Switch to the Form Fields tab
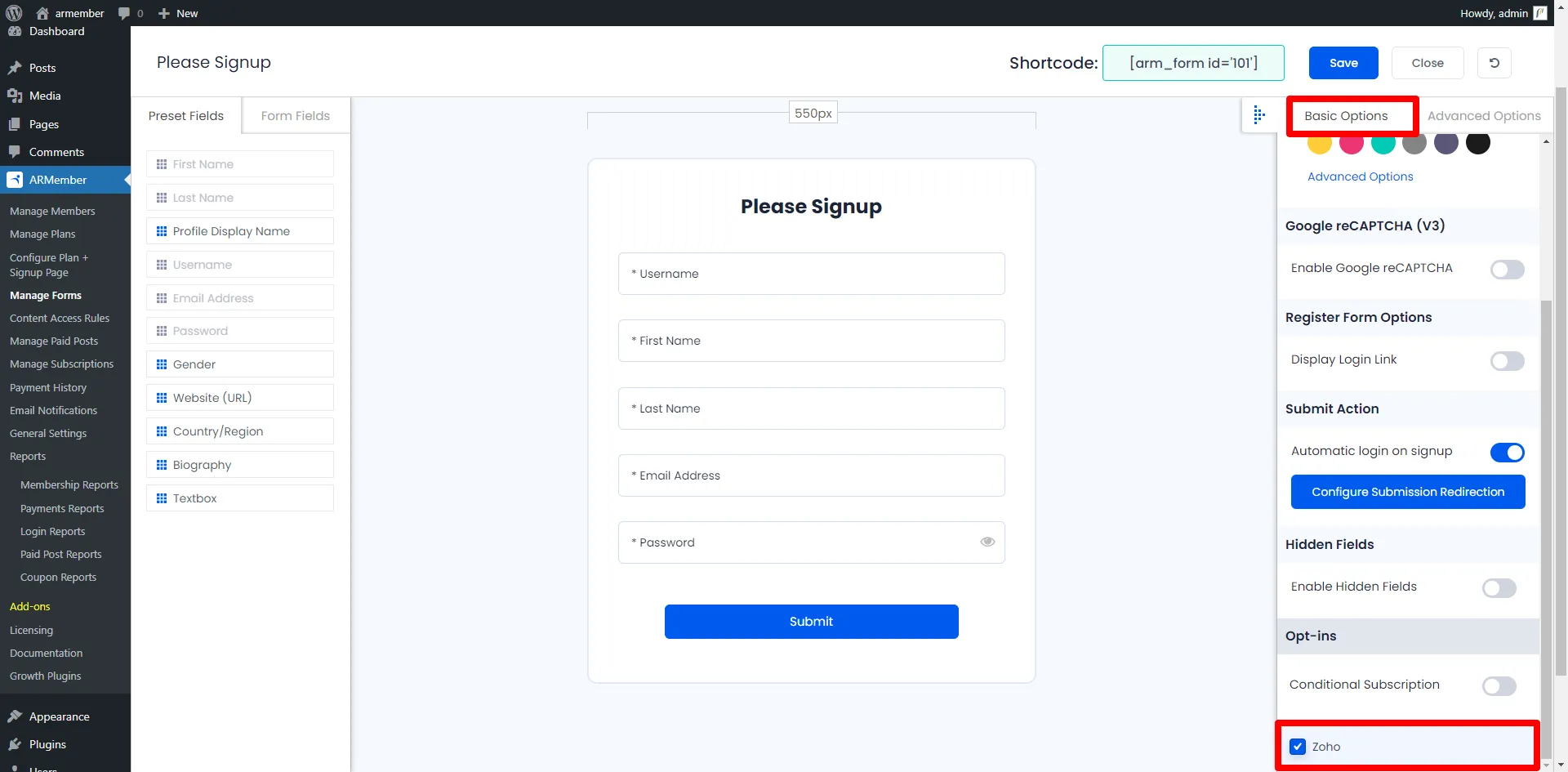 295,115
